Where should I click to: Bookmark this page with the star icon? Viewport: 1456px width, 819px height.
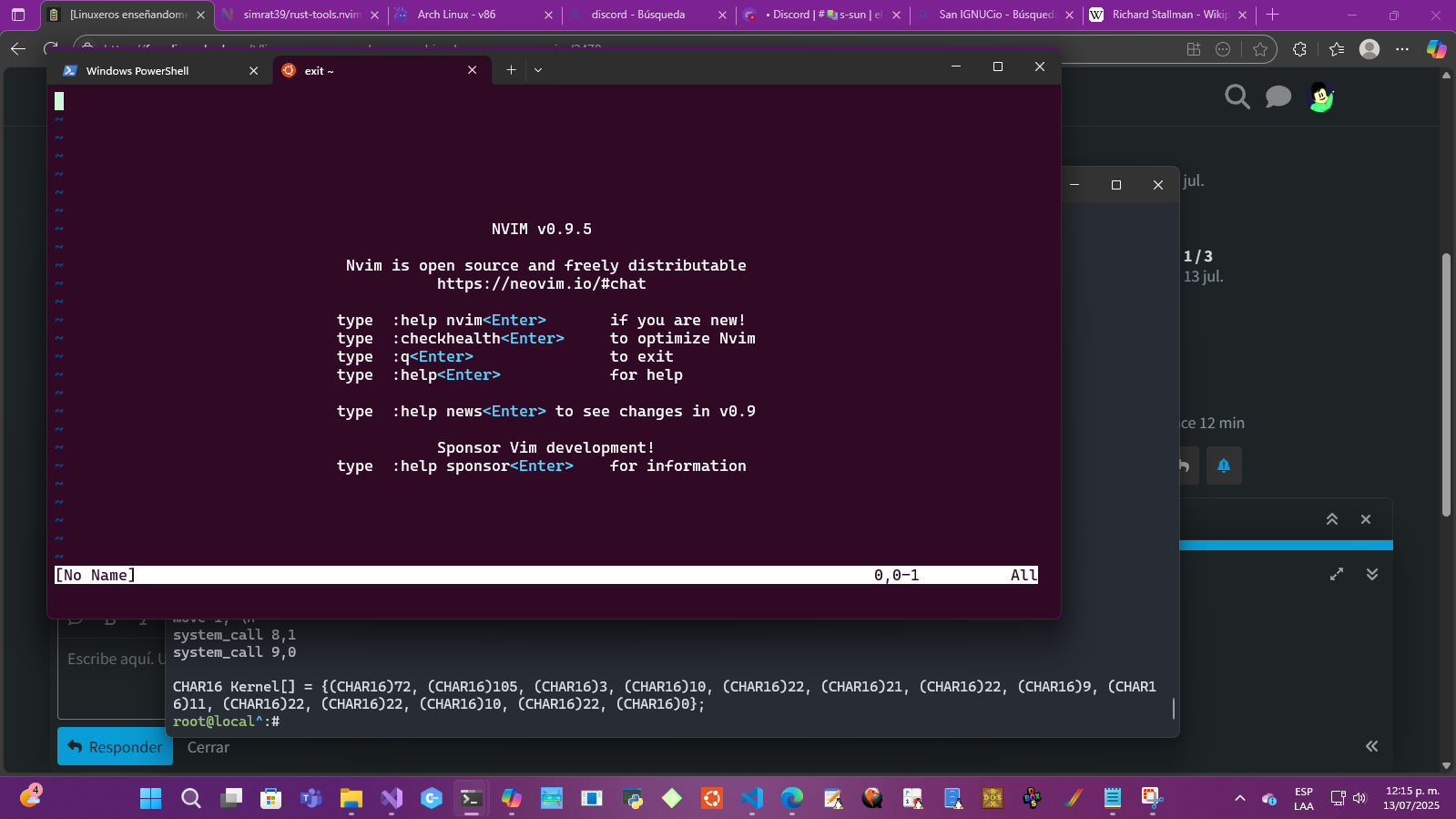pos(1260,49)
